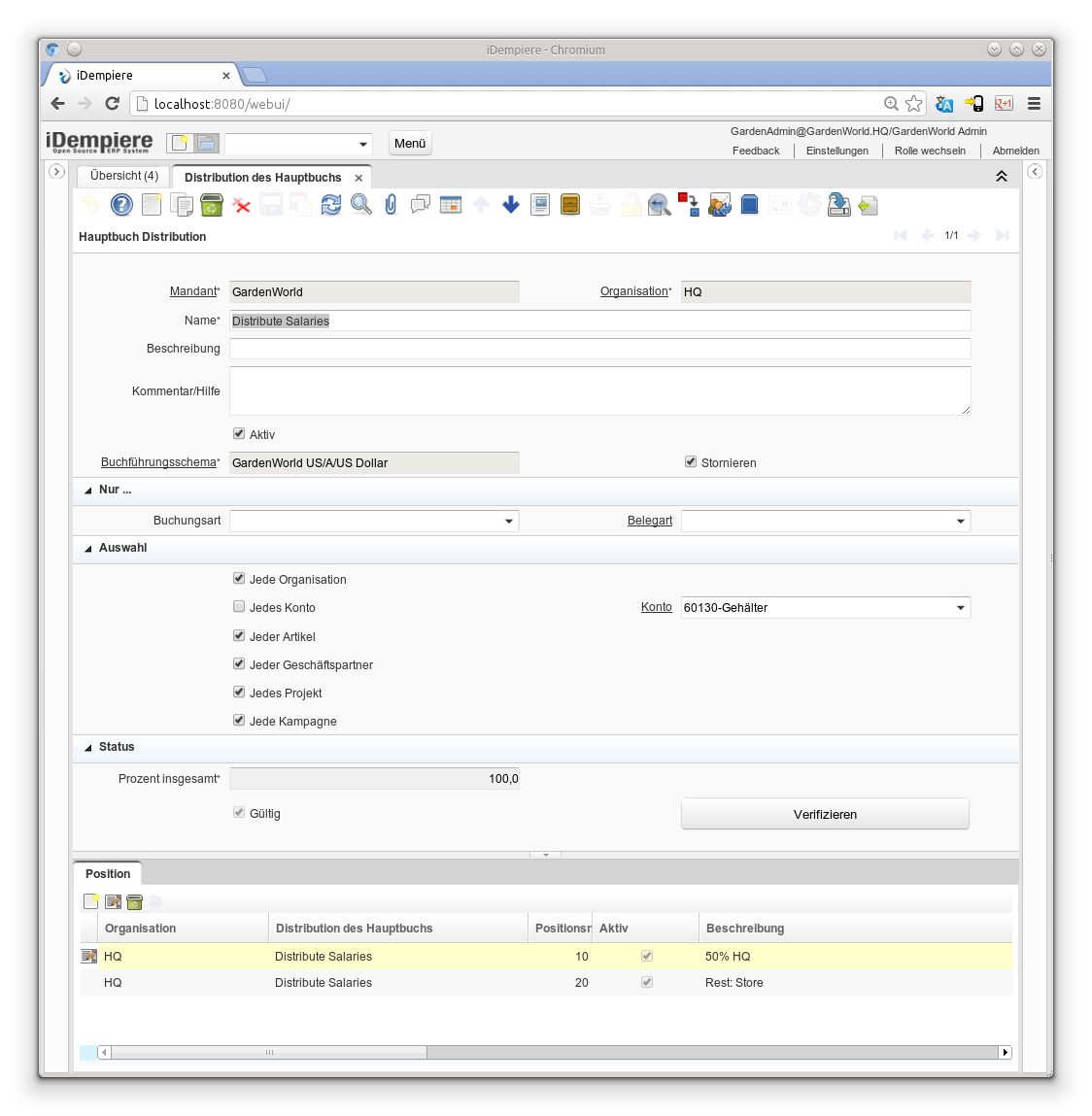Attach a file using the paperclip icon
Viewport: 1092px width, 1116px height.
coord(391,205)
